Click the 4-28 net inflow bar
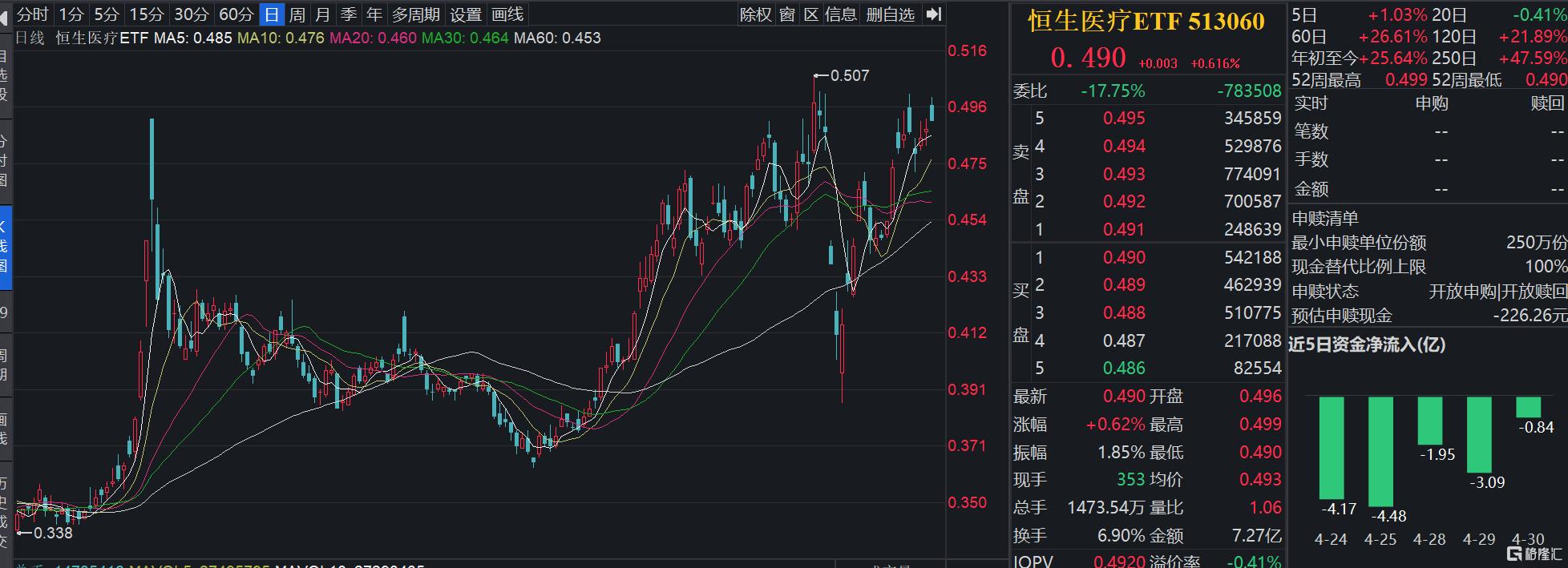Screen dimensions: 1568x568 (x=1430, y=421)
